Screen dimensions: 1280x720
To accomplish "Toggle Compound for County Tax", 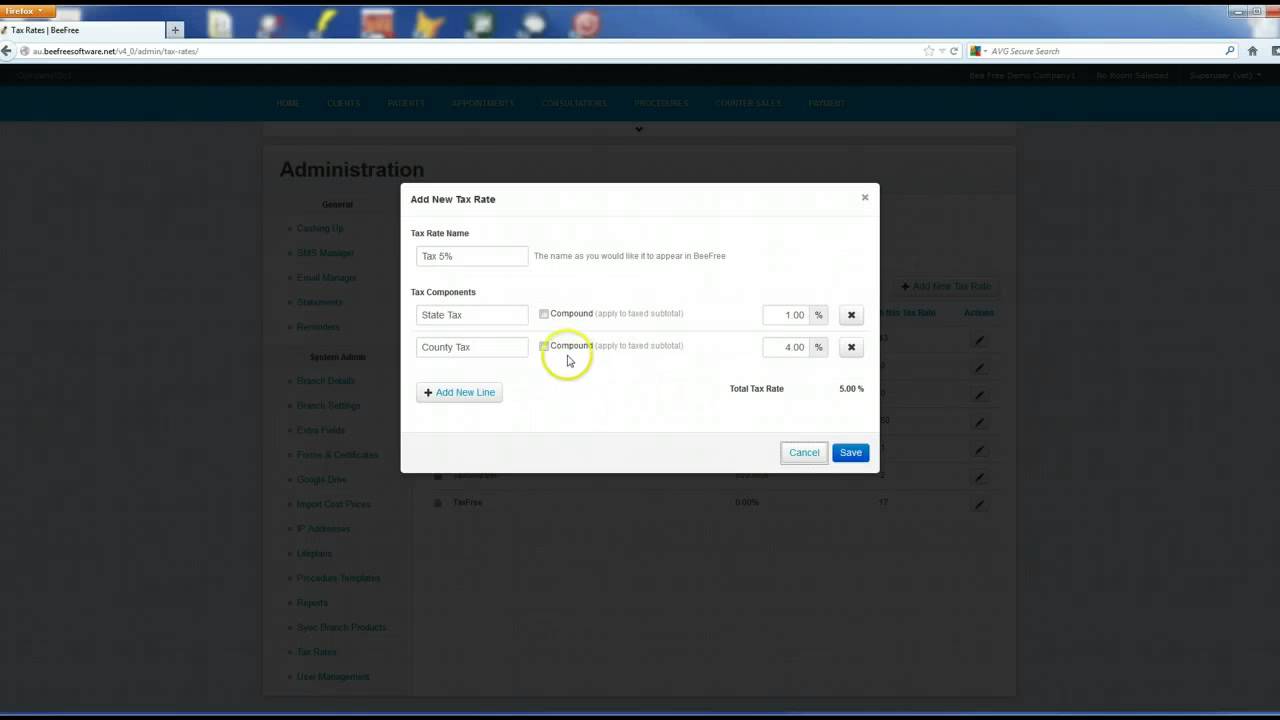I will tap(544, 346).
